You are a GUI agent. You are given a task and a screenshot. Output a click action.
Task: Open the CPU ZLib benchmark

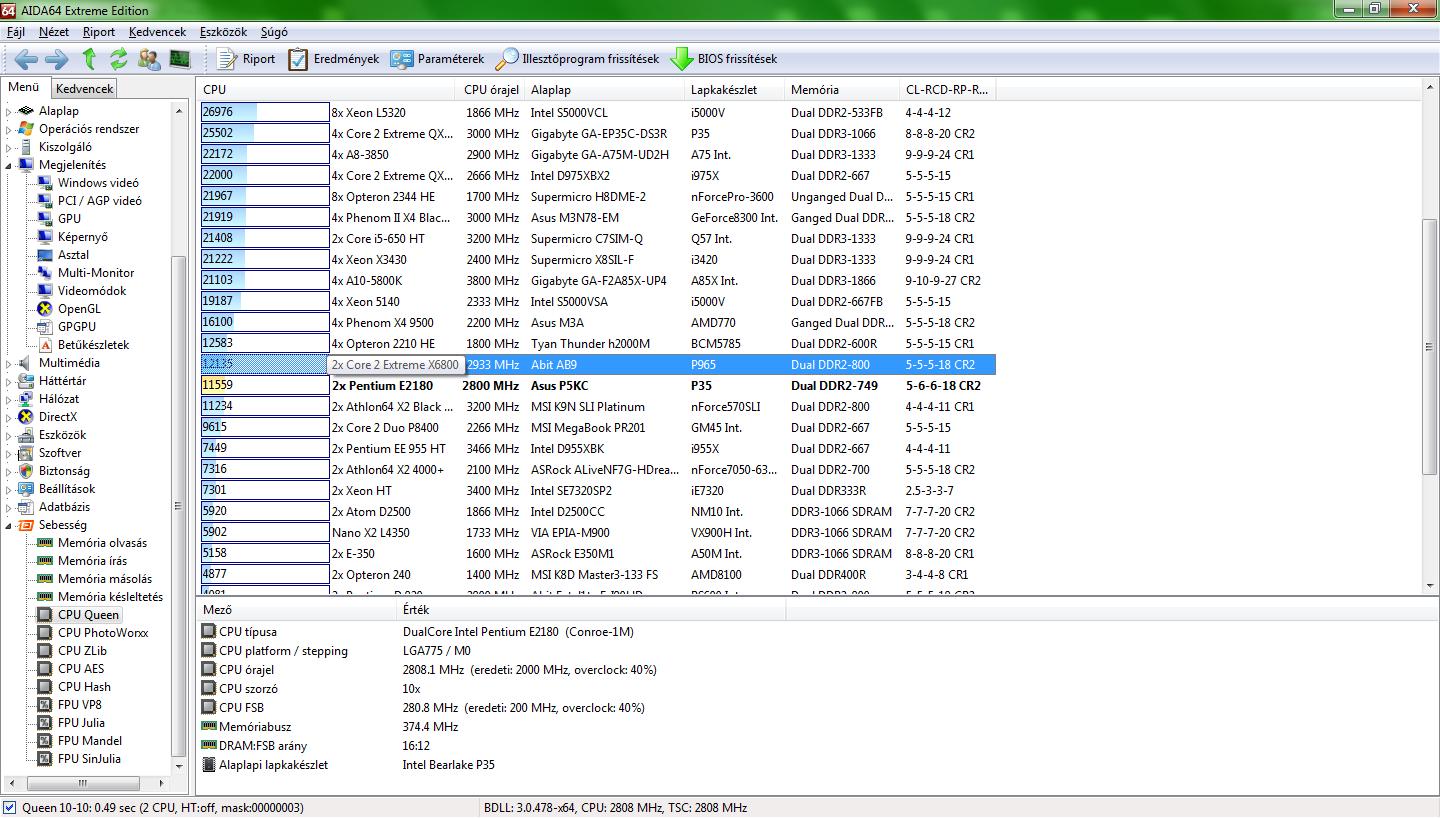(x=82, y=651)
